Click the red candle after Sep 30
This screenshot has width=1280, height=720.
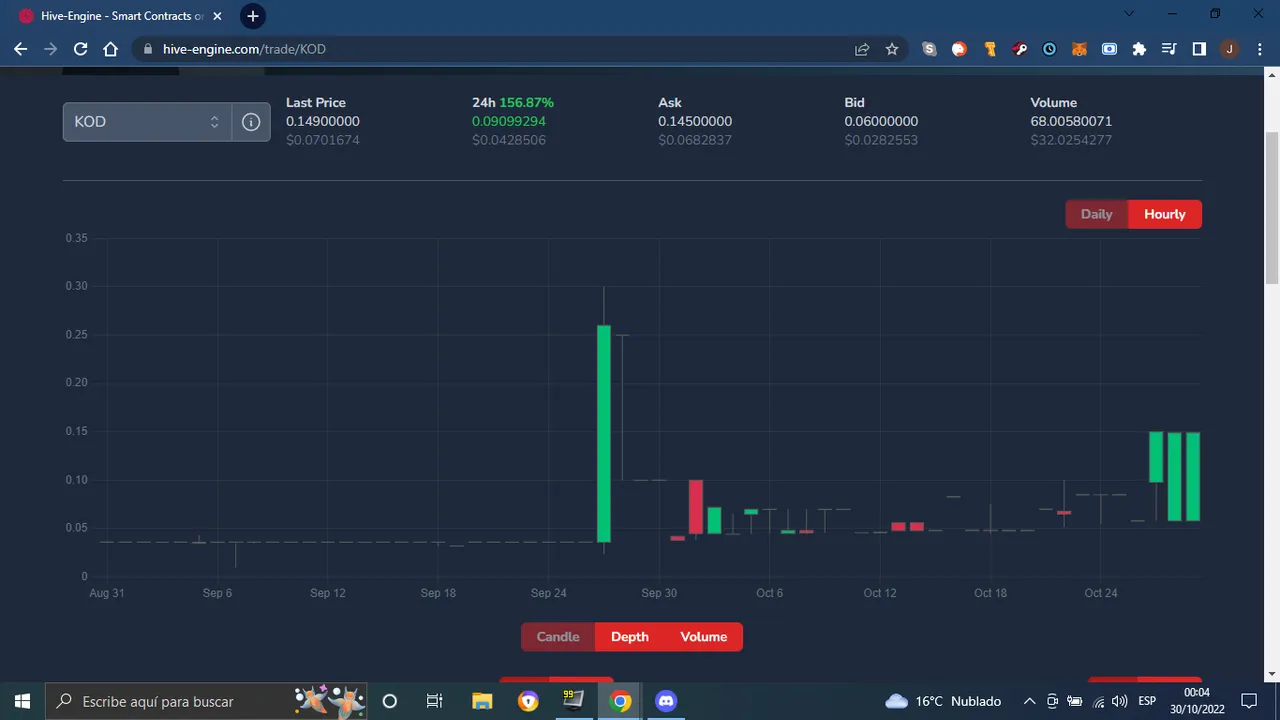tap(696, 507)
